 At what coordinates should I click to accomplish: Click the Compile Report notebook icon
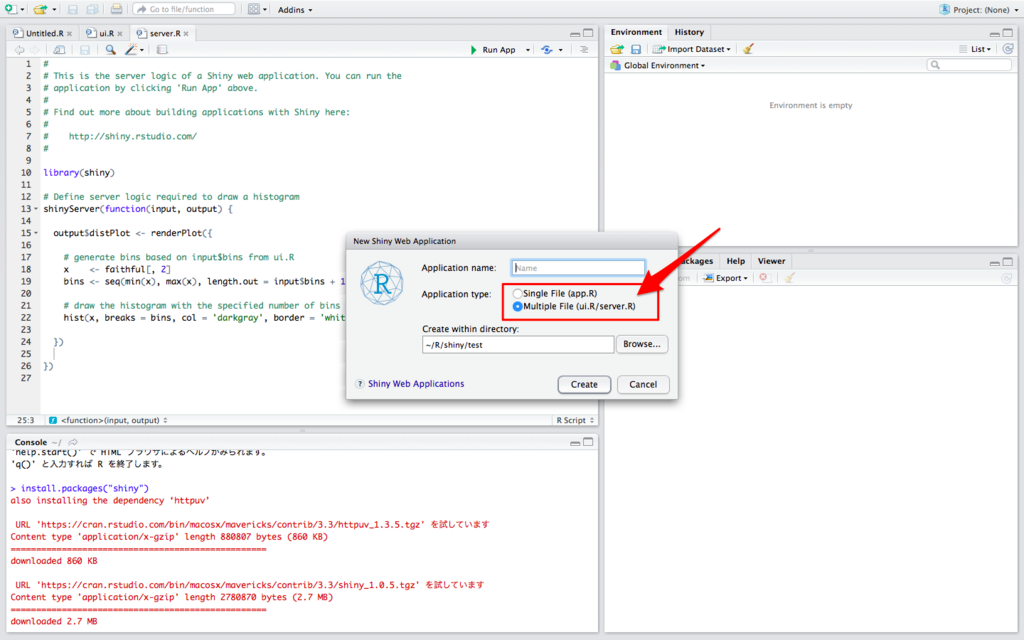pos(162,50)
